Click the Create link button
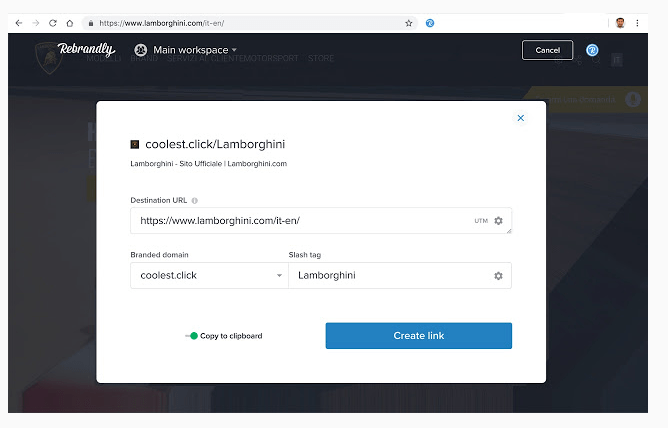The width and height of the screenshot is (668, 428). (x=419, y=336)
